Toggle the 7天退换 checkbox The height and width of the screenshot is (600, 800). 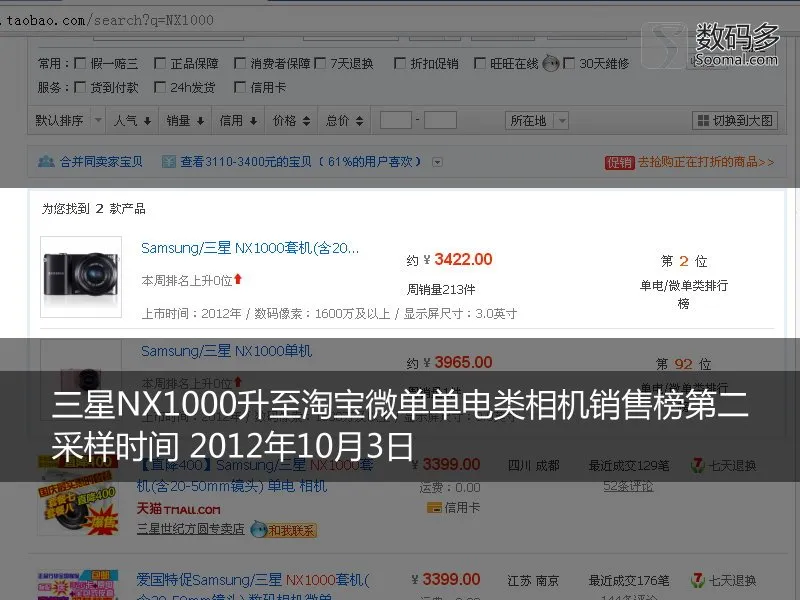point(320,63)
